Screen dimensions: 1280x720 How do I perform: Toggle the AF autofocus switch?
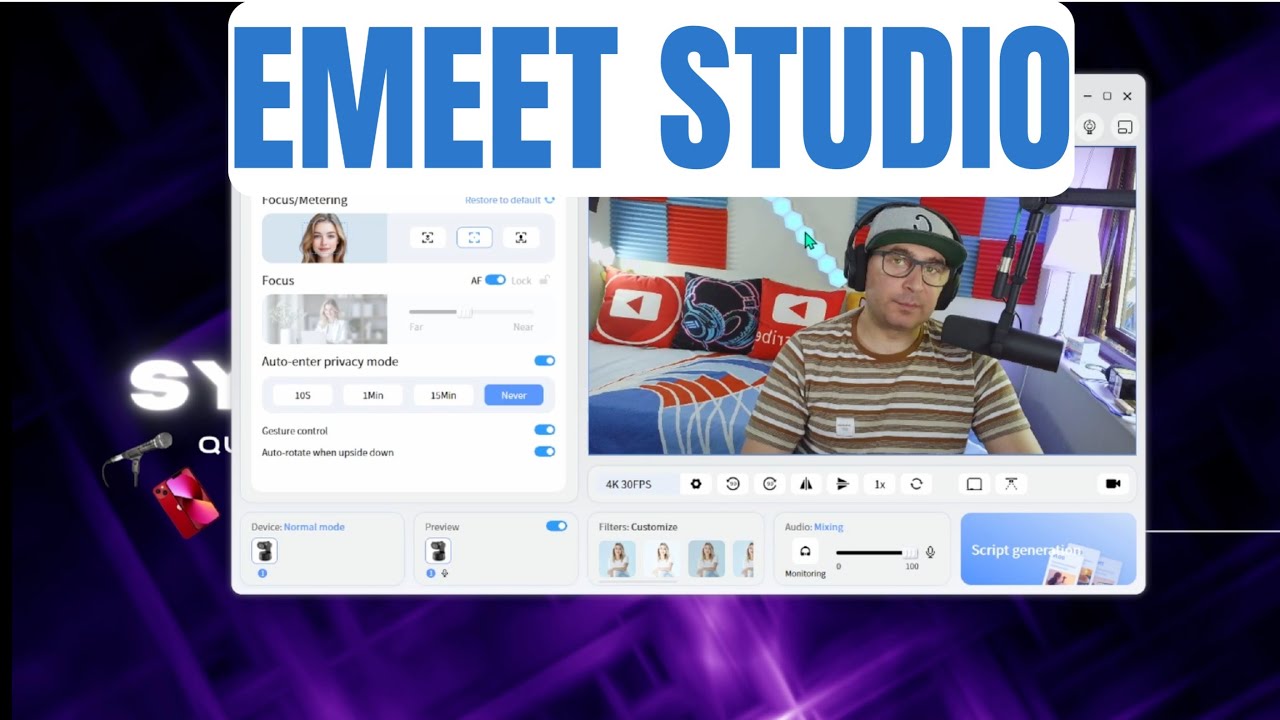tap(495, 280)
